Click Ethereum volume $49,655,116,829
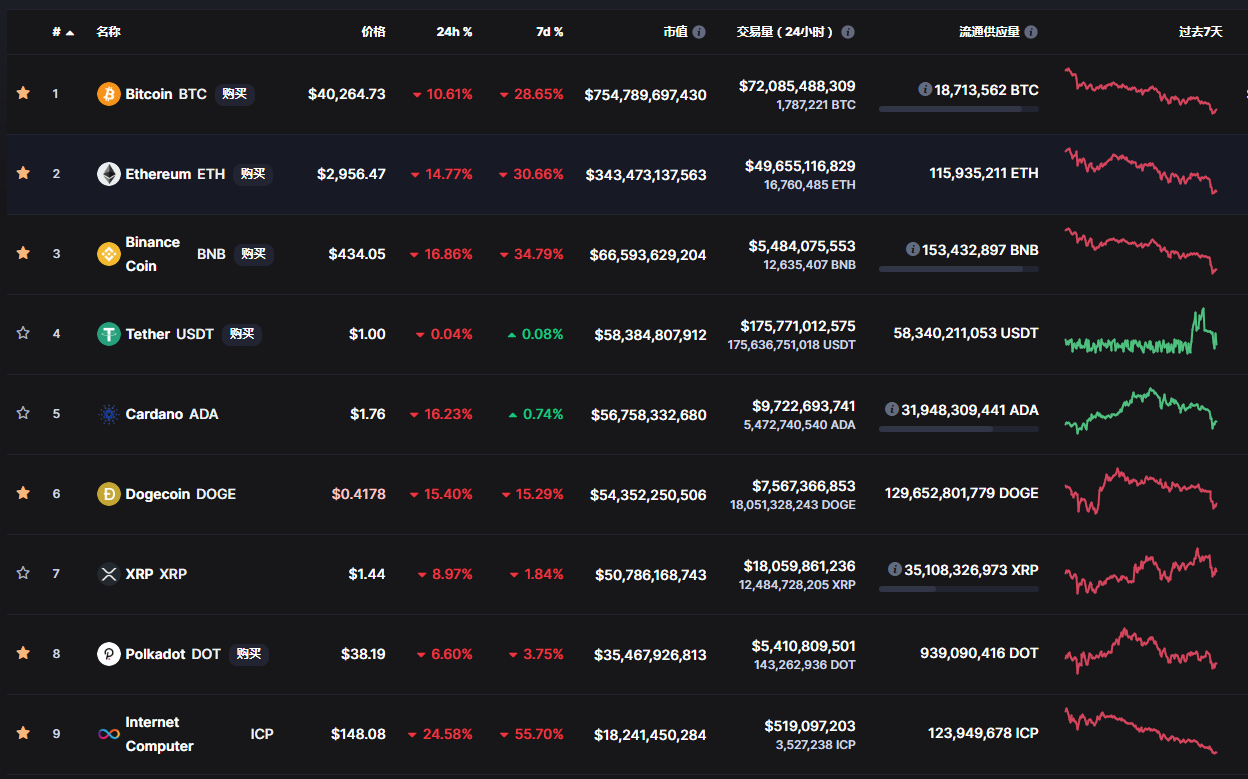1248x779 pixels. [800, 166]
